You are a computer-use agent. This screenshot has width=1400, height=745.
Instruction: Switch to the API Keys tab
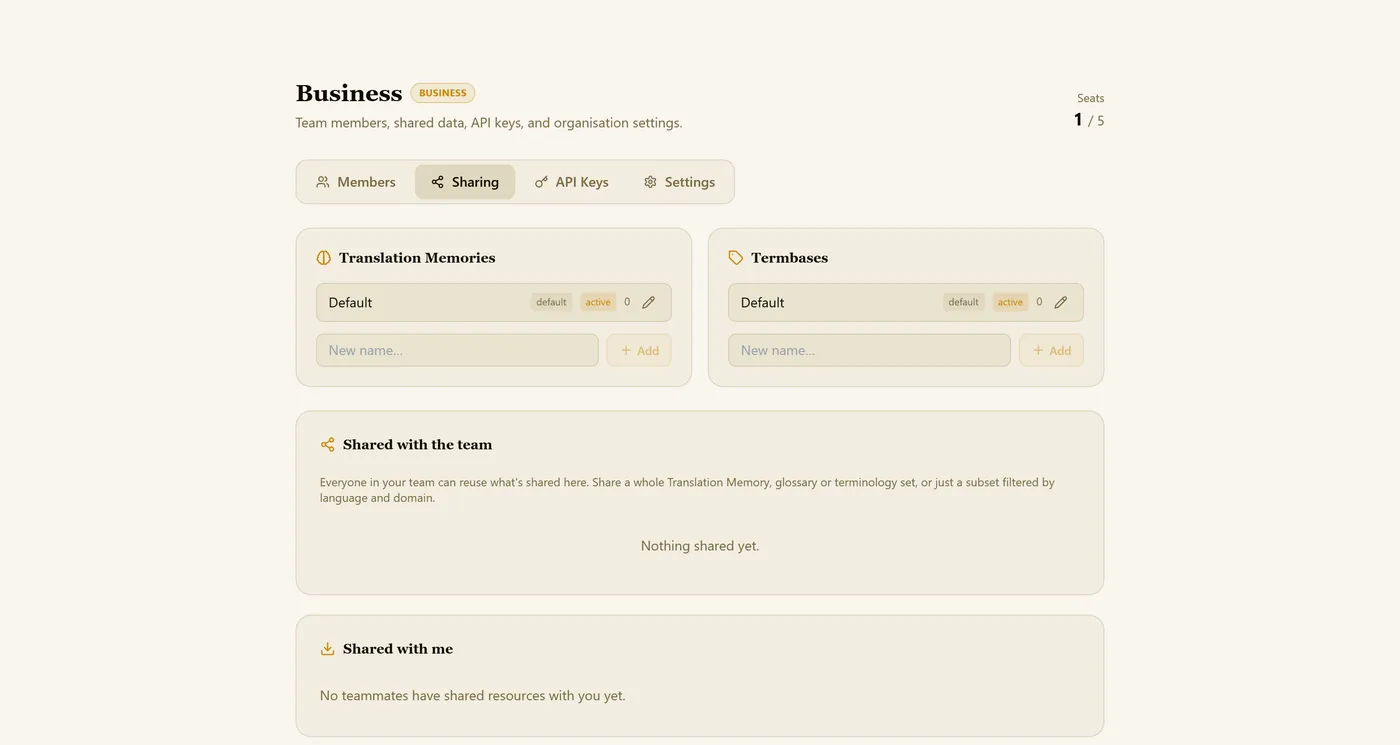(572, 182)
